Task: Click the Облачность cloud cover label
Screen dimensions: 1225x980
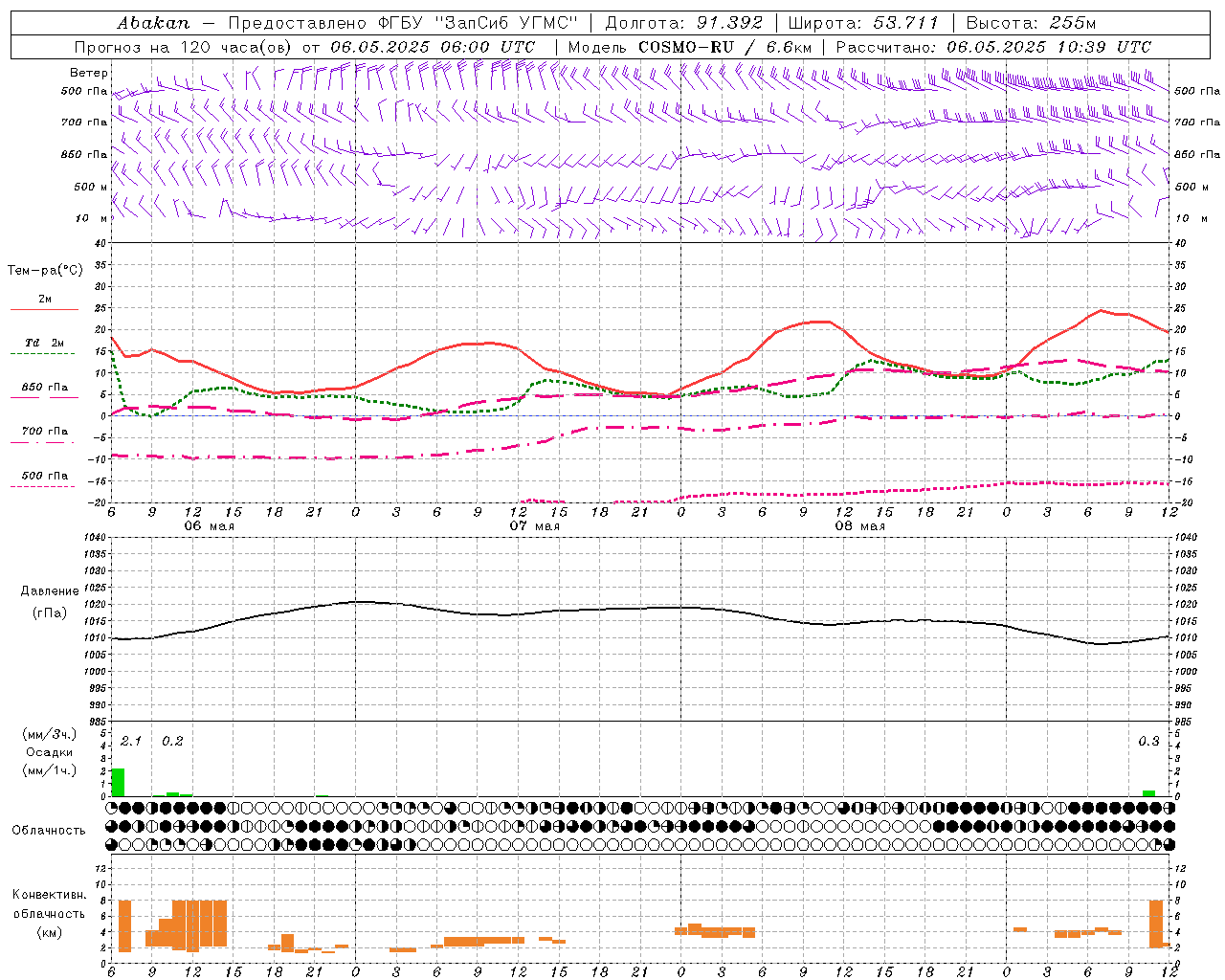Action: [x=49, y=830]
